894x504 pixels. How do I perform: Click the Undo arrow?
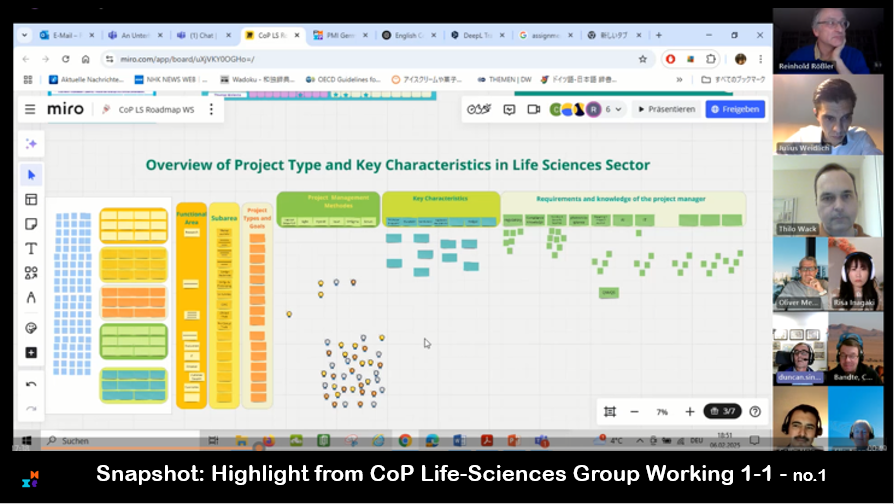(x=31, y=384)
